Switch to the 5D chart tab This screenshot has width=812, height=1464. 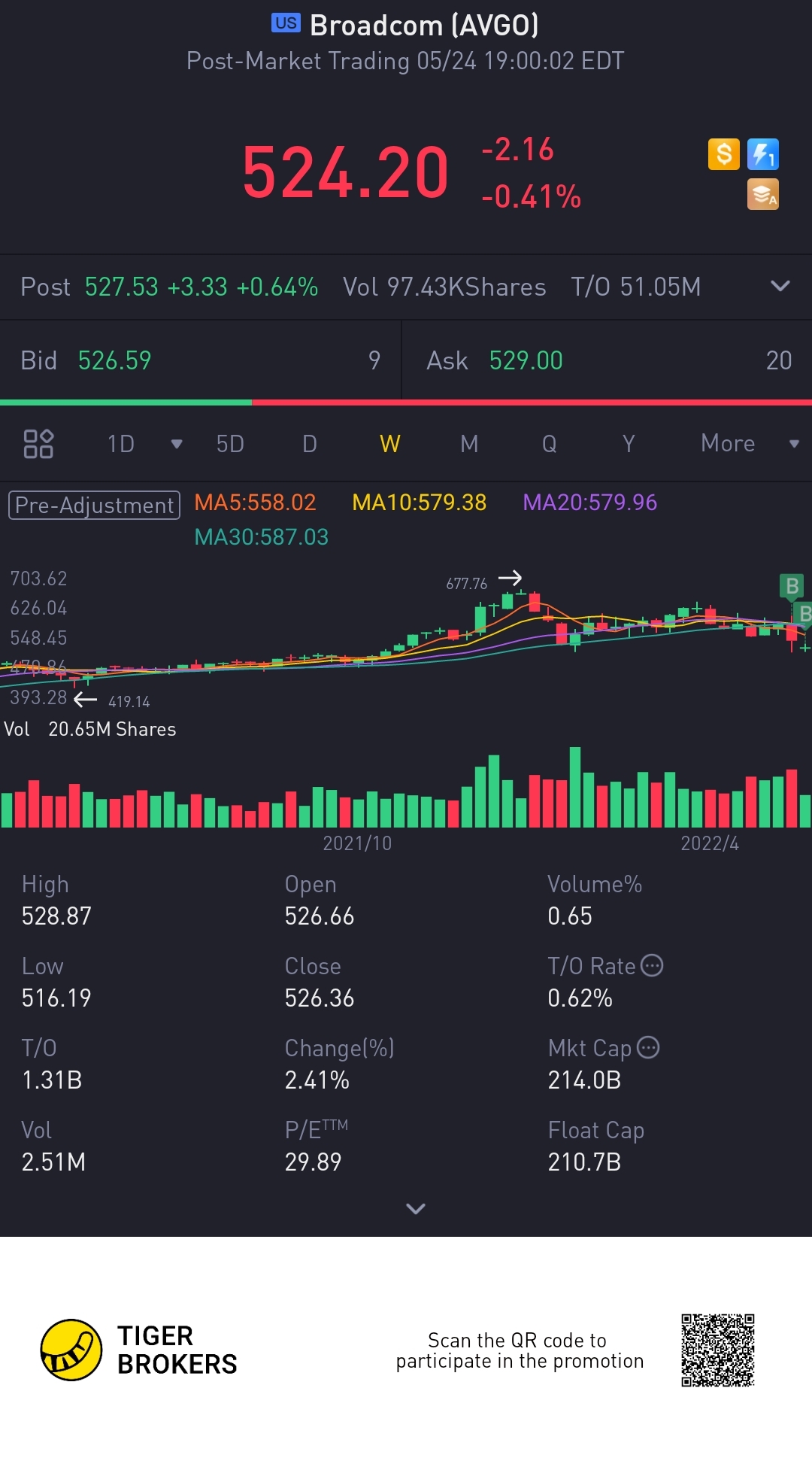(x=230, y=444)
